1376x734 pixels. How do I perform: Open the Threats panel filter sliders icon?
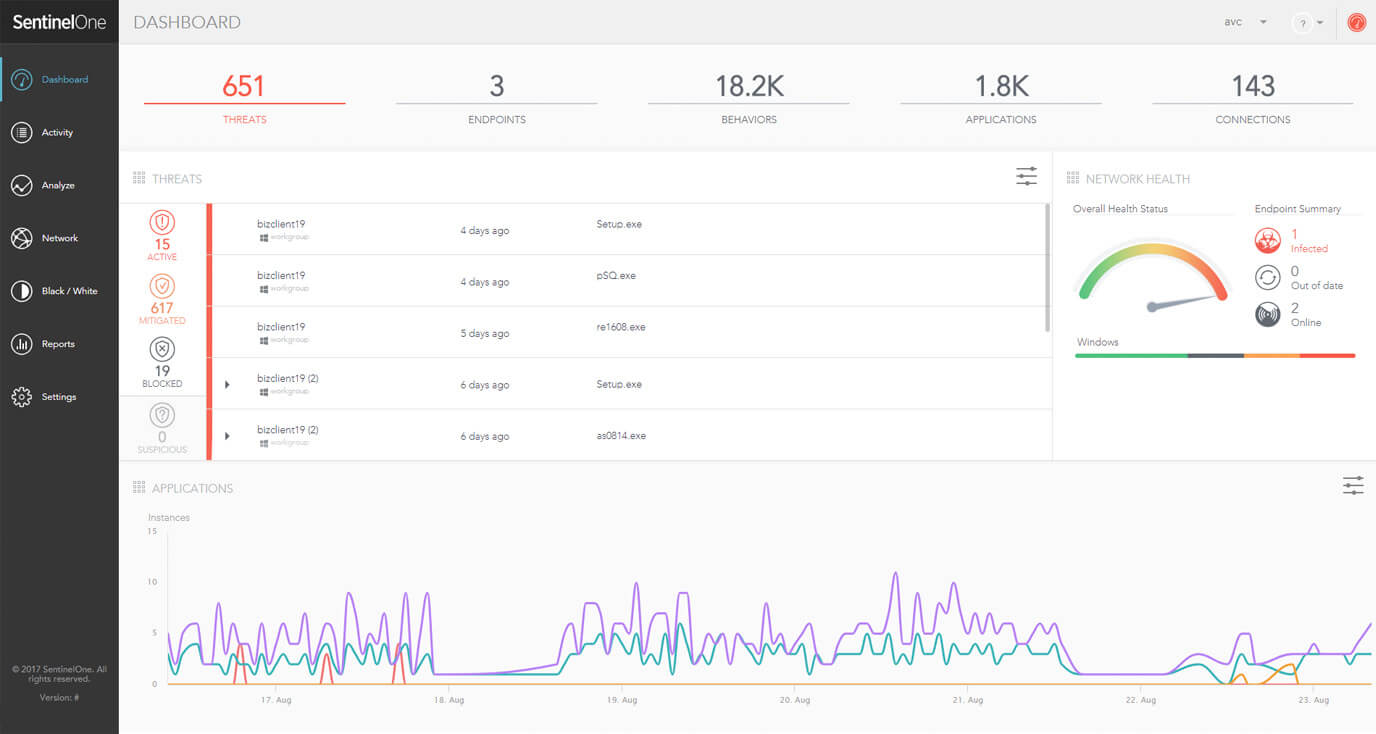1027,177
